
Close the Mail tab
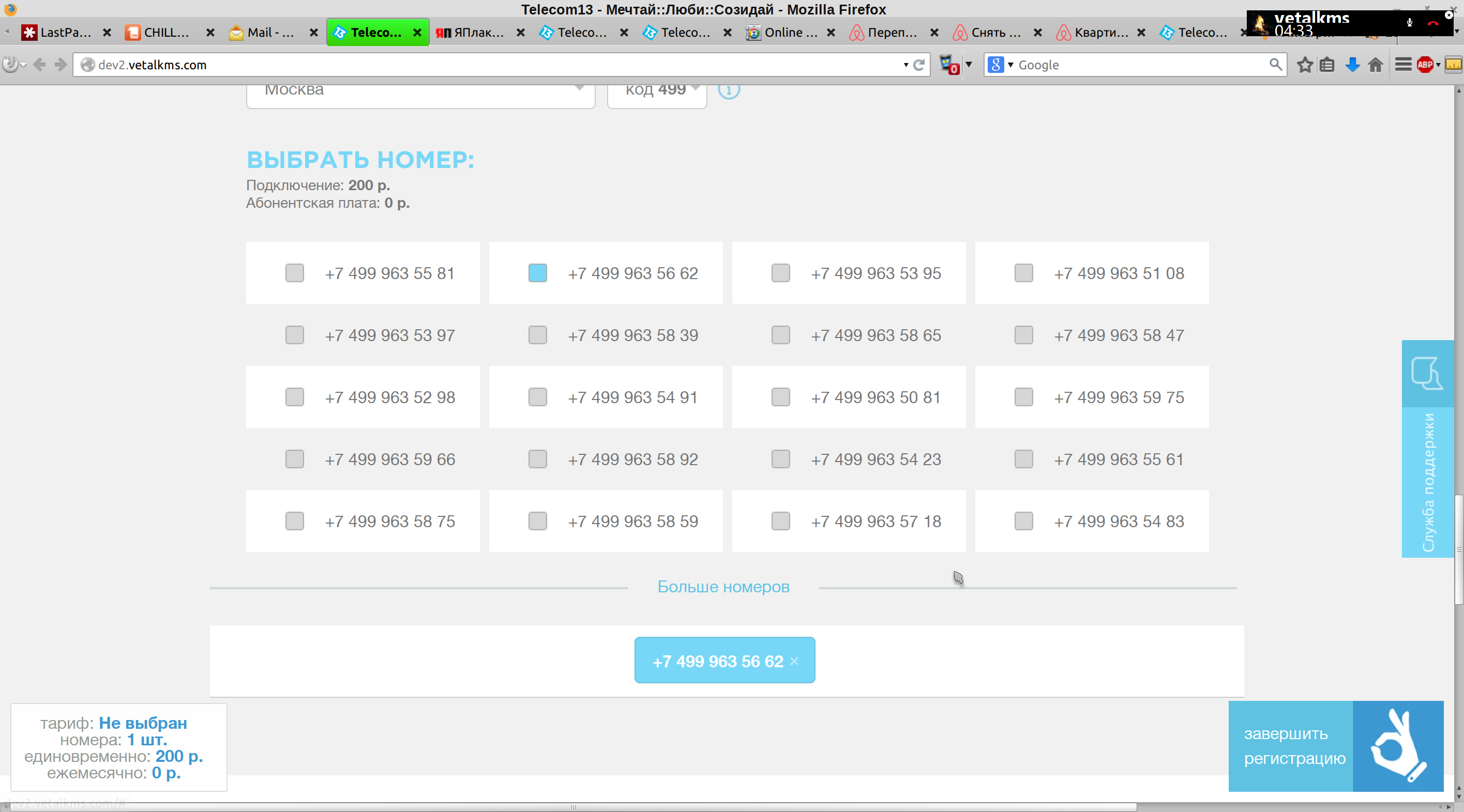click(x=314, y=33)
